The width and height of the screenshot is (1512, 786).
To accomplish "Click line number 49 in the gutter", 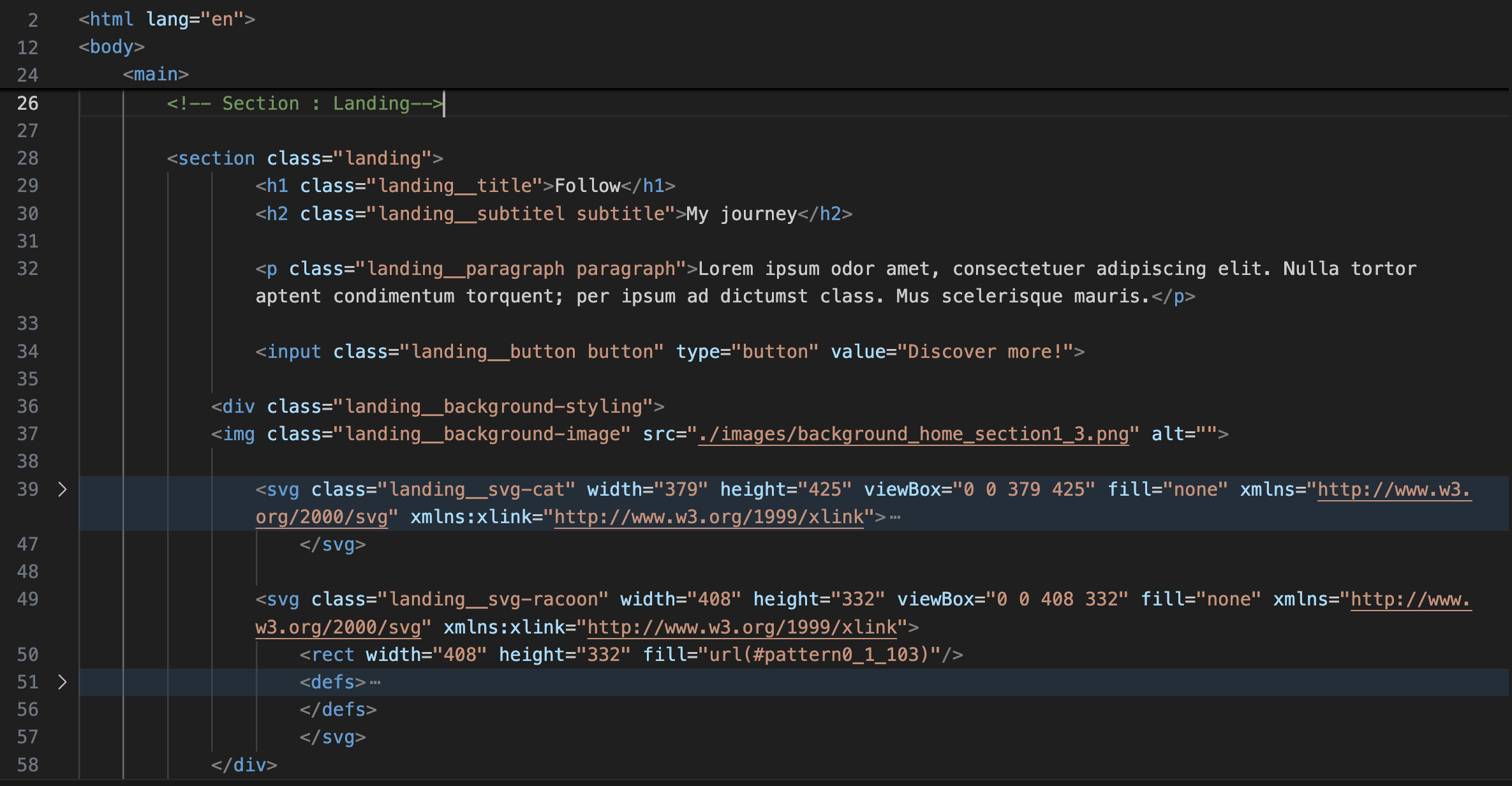I will point(27,600).
